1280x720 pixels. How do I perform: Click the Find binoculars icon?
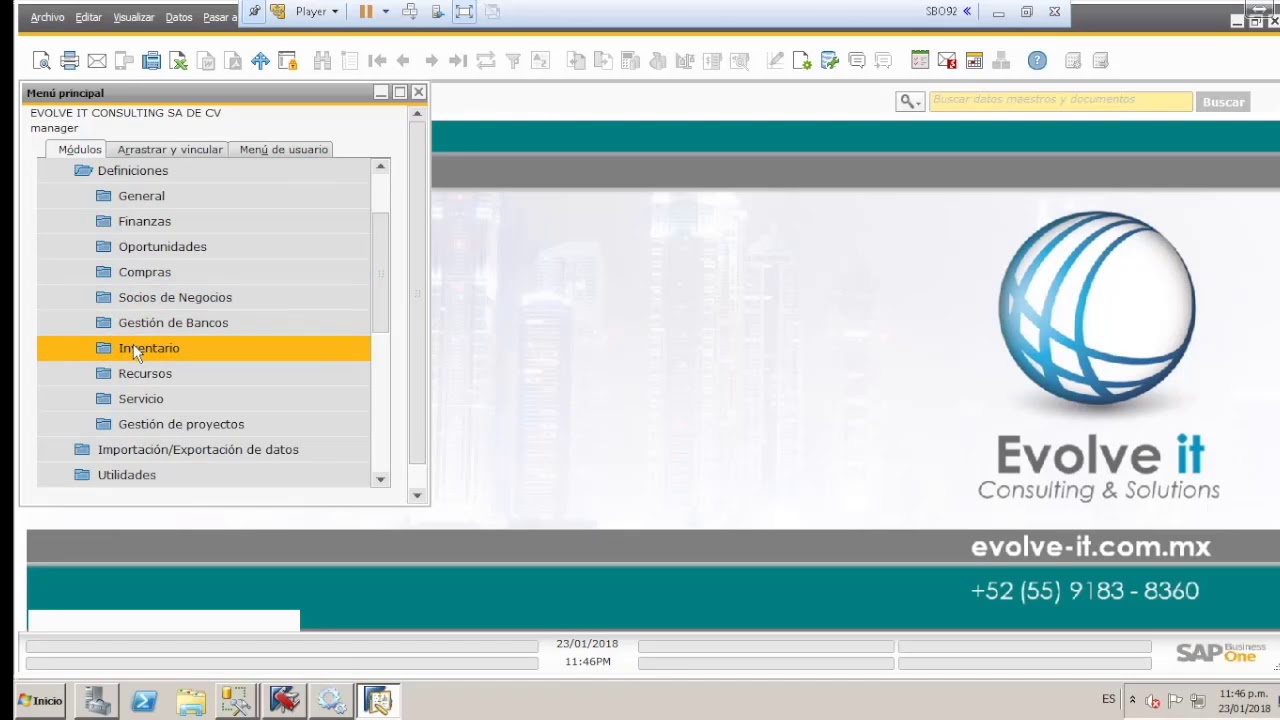[322, 61]
